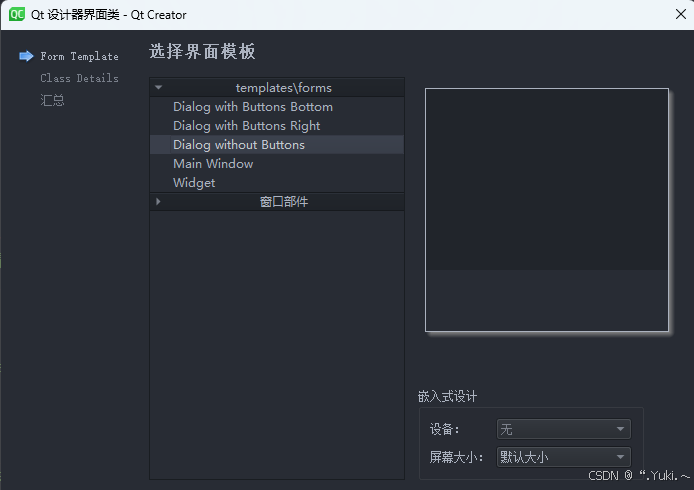This screenshot has width=694, height=490.
Task: Click the templates\forms header
Action: coord(277,88)
